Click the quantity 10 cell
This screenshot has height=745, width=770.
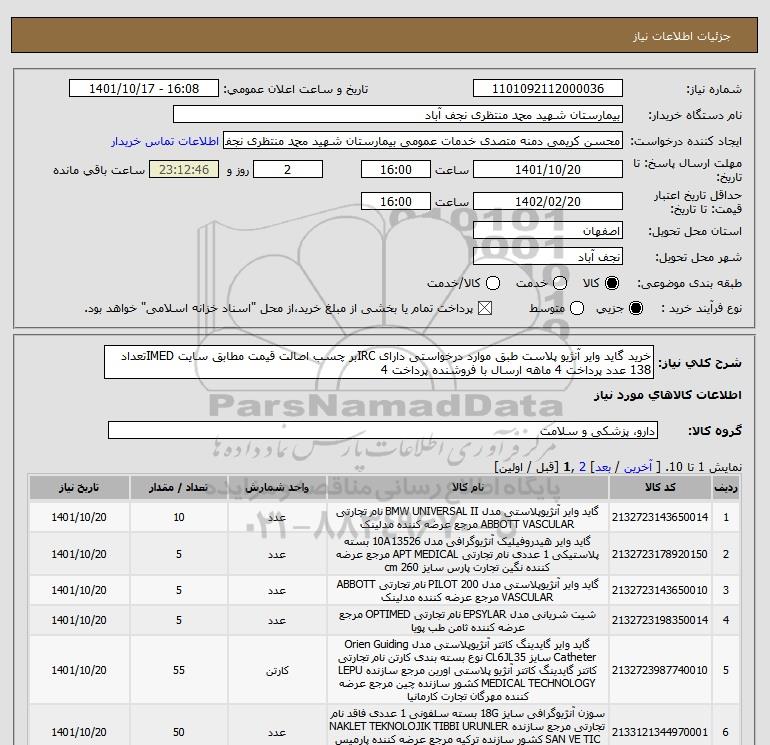point(179,517)
